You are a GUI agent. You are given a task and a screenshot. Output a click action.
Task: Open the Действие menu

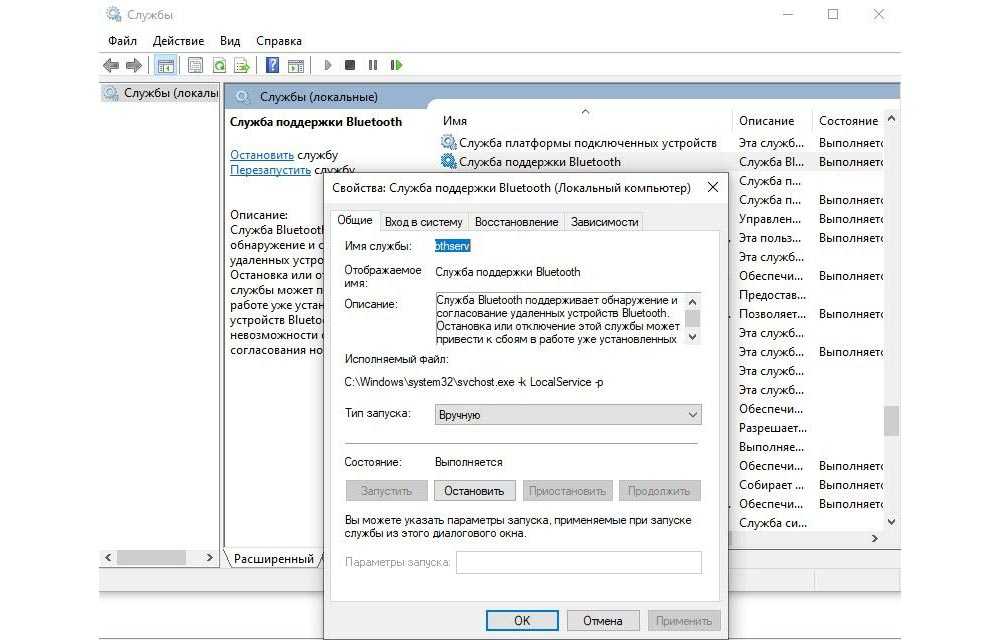[178, 41]
